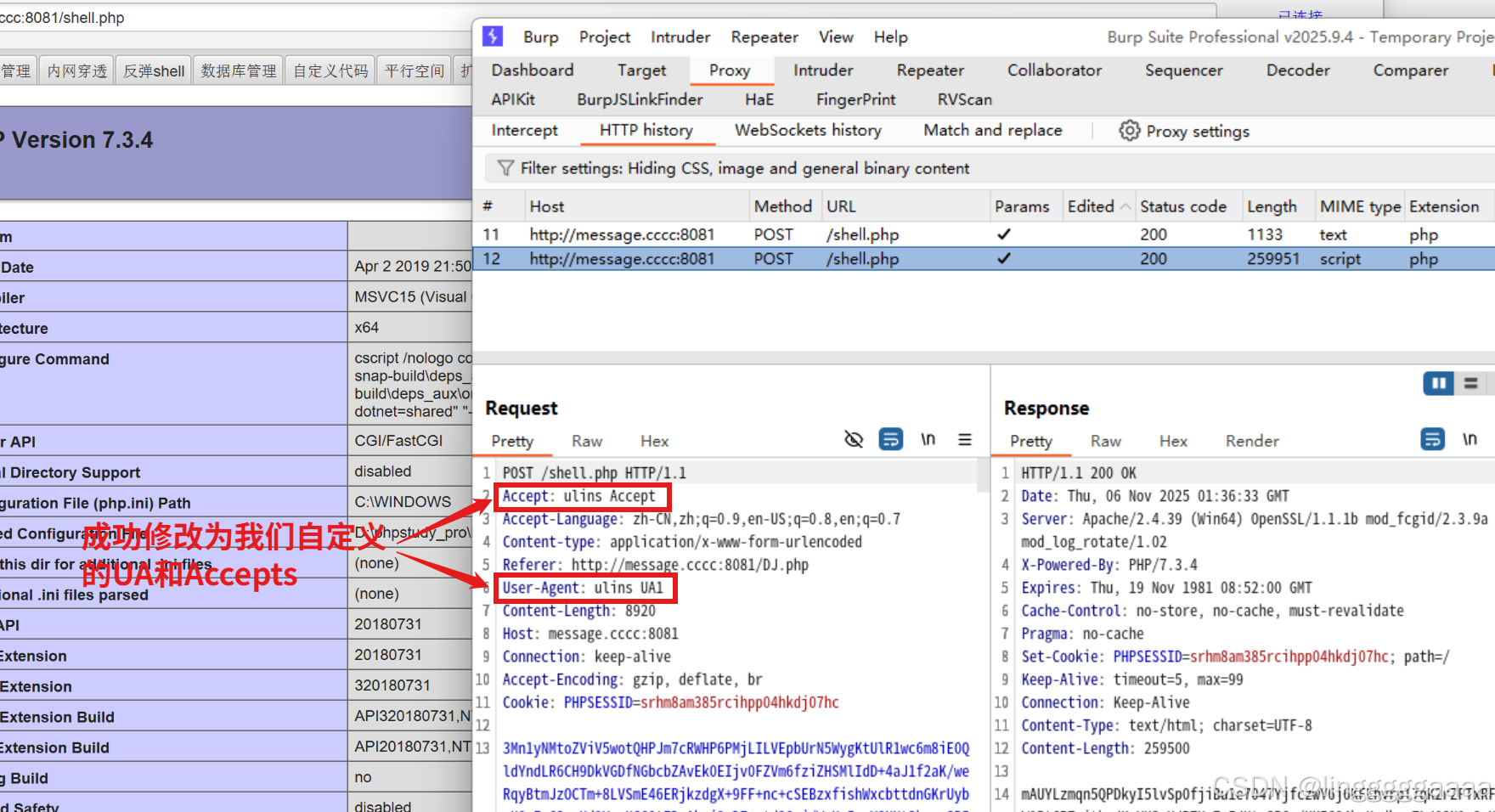Open the APIKit extension tab
This screenshot has width=1495, height=812.
click(513, 99)
